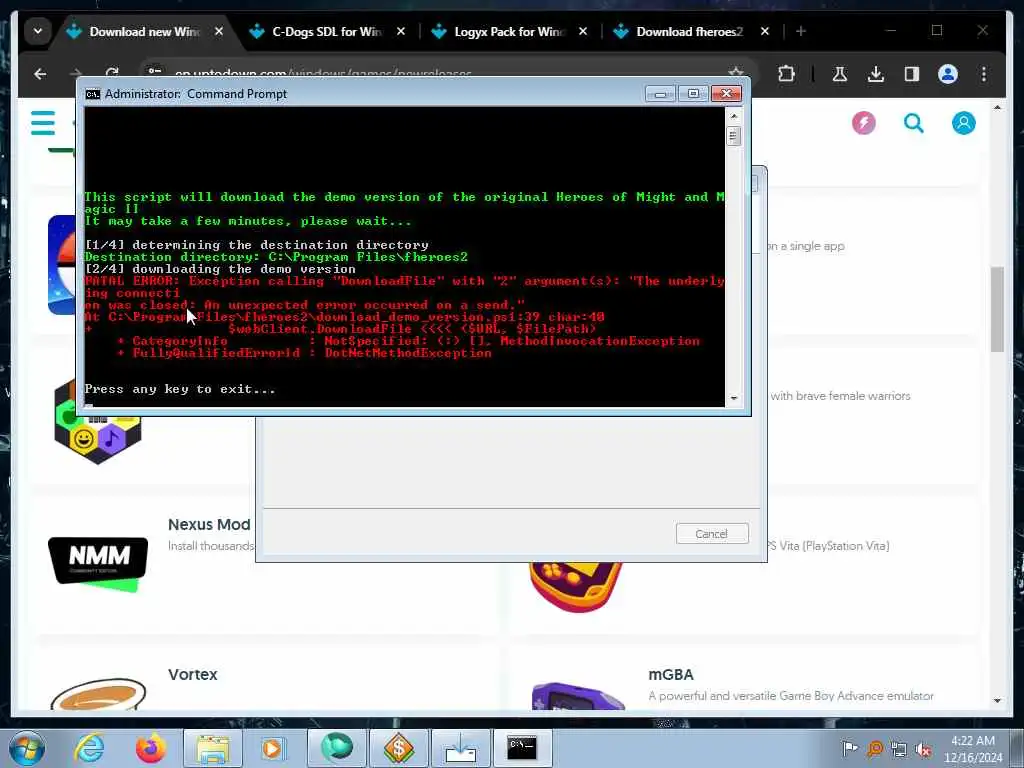Launch Firefox from the taskbar

[151, 748]
